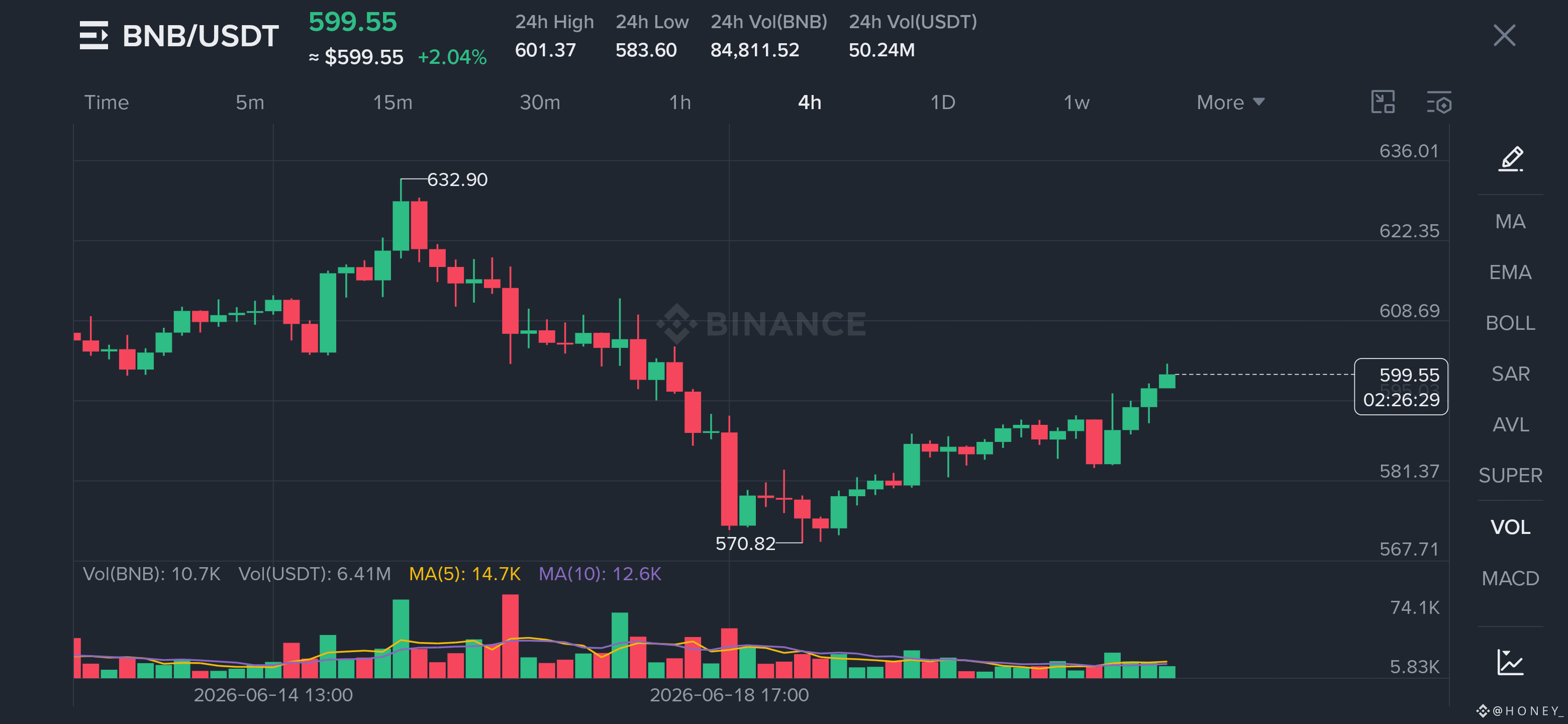The height and width of the screenshot is (724, 1568).
Task: Switch to the 1D timeframe tab
Action: [x=942, y=102]
